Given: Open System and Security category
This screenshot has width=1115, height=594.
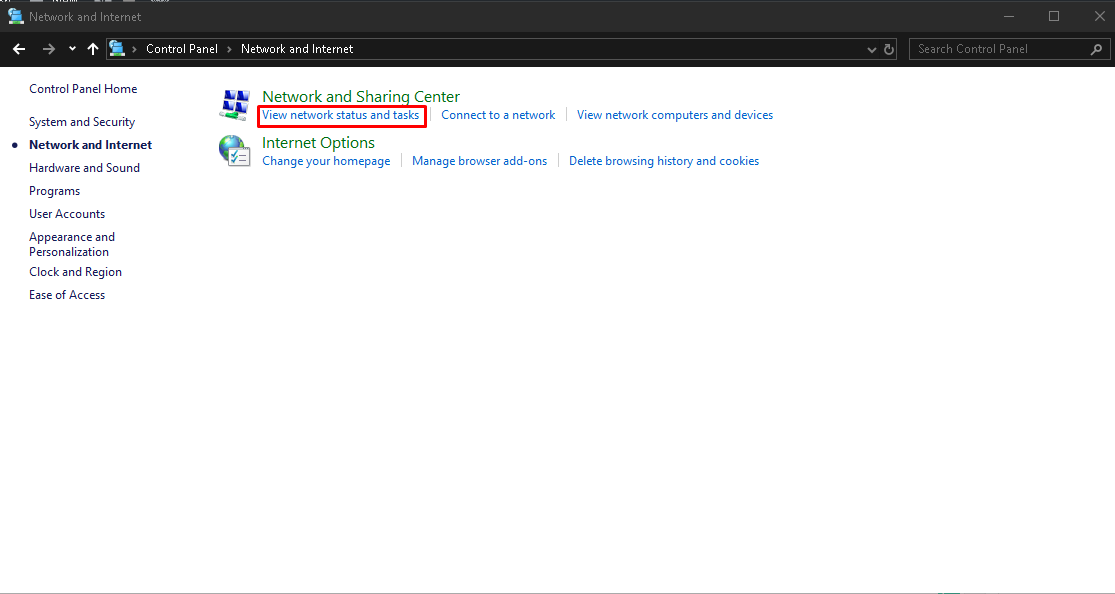Looking at the screenshot, I should click(x=82, y=122).
